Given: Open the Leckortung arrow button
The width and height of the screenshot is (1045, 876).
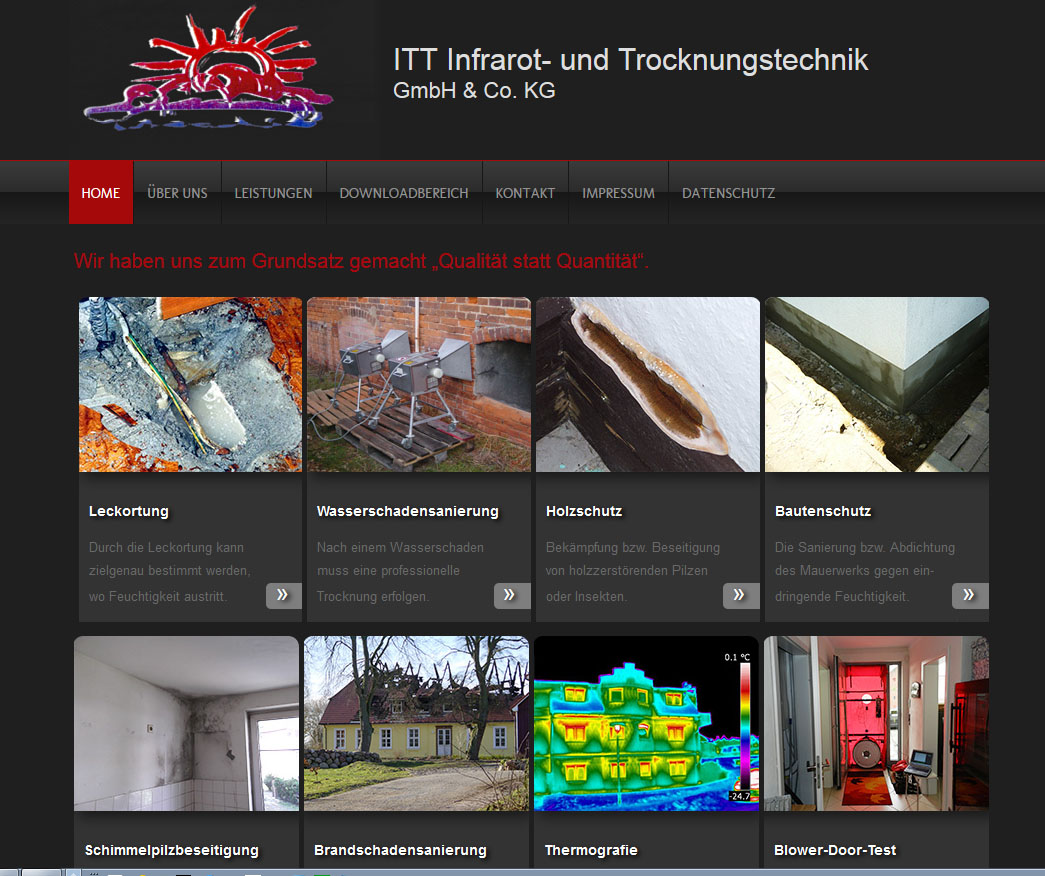Looking at the screenshot, I should pos(284,595).
